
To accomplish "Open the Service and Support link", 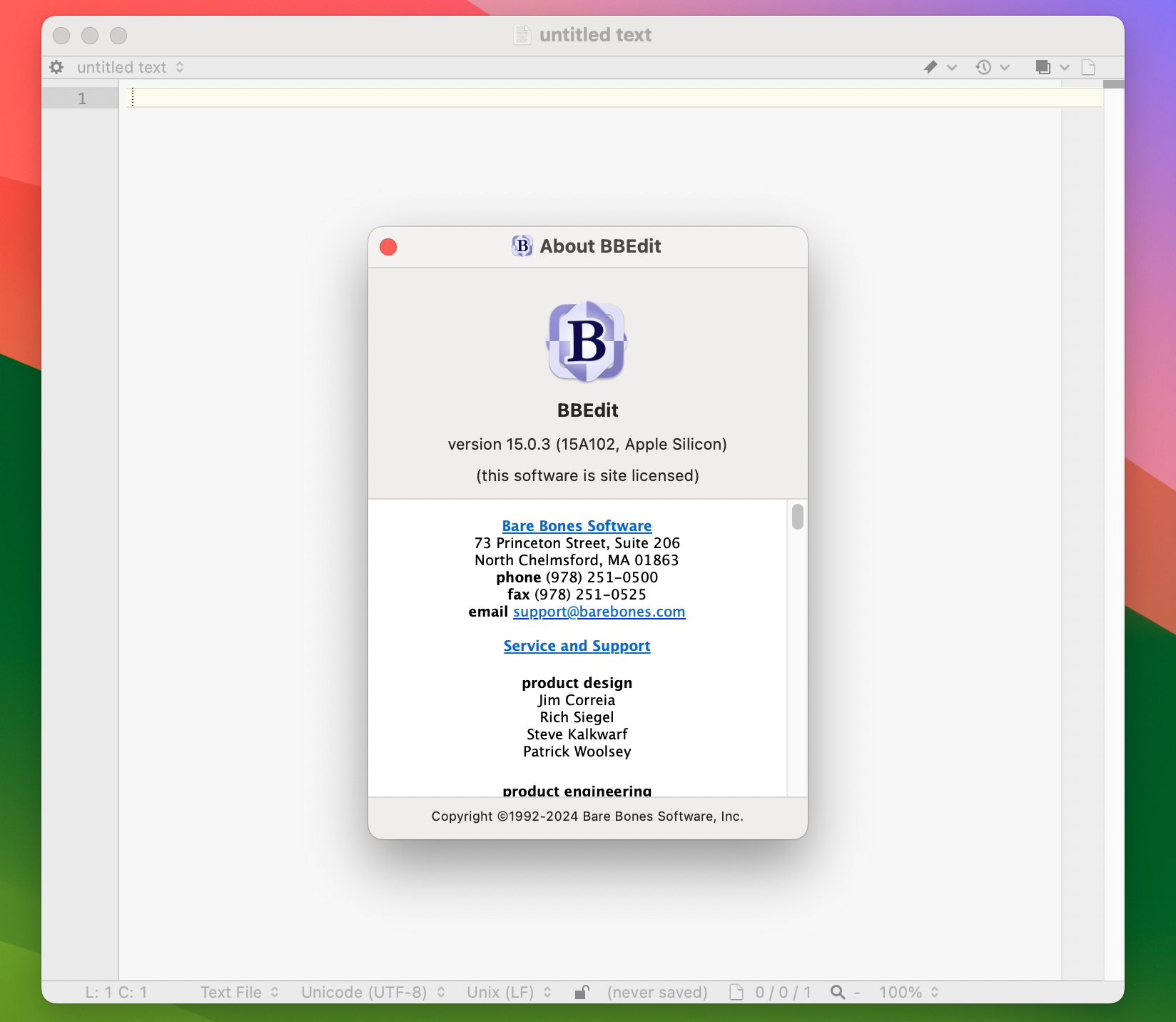I will [x=577, y=645].
